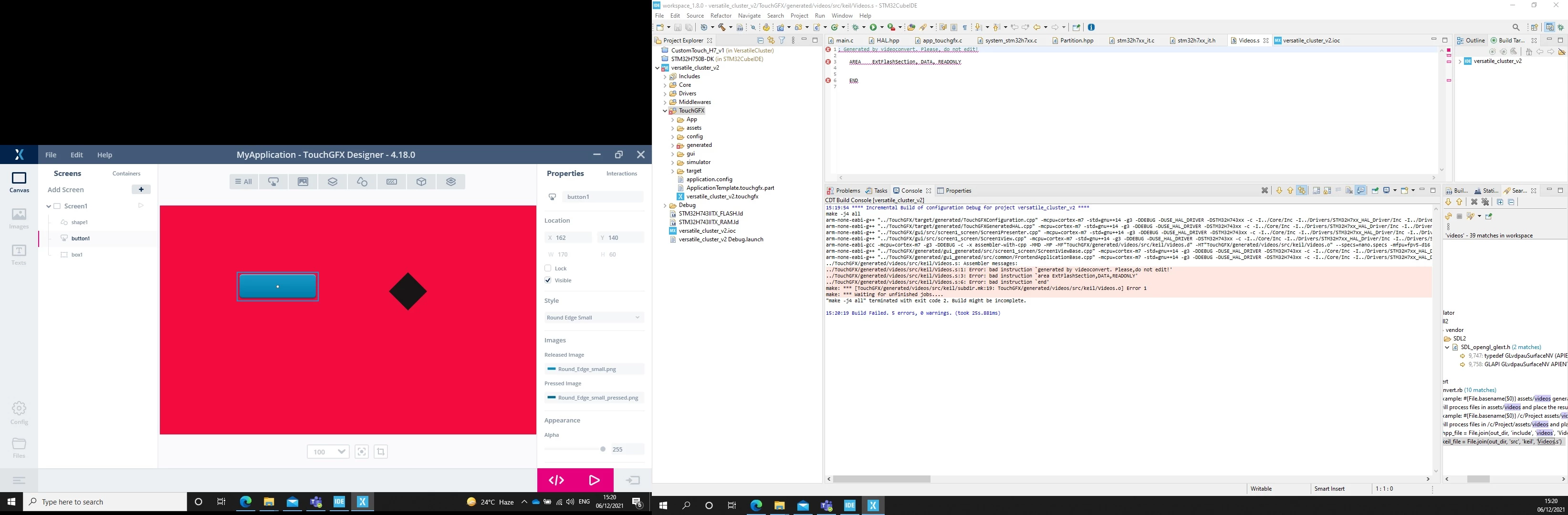Open the Files panel in TouchGFX sidebar
Image resolution: width=1568 pixels, height=515 pixels.
19,448
